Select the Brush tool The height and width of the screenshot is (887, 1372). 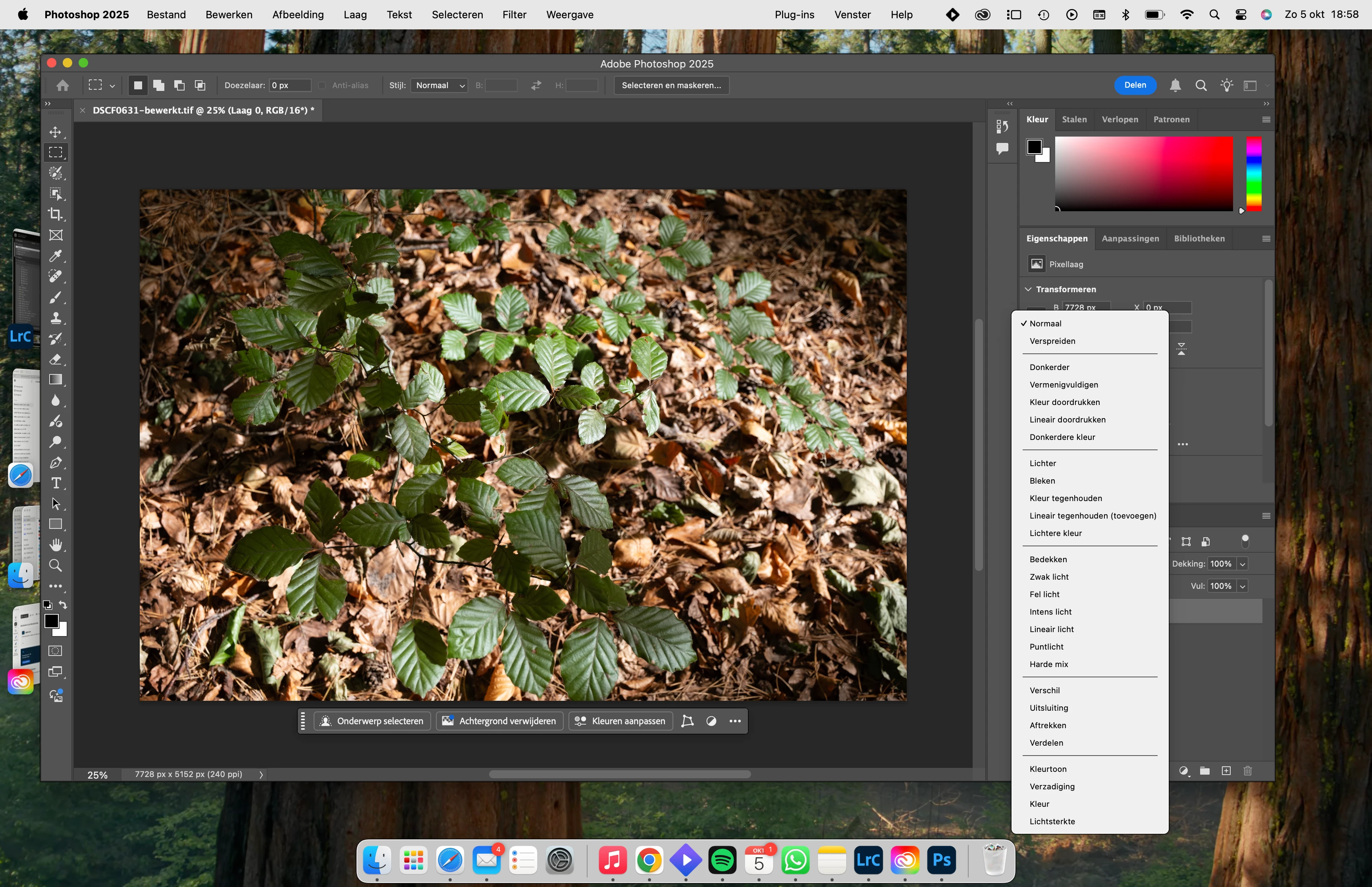tap(56, 297)
